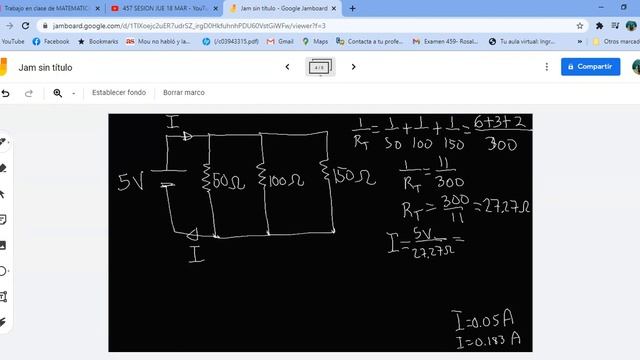The height and width of the screenshot is (360, 640).
Task: Open the Mou no habló y la... bookmark
Action: (x=158, y=42)
